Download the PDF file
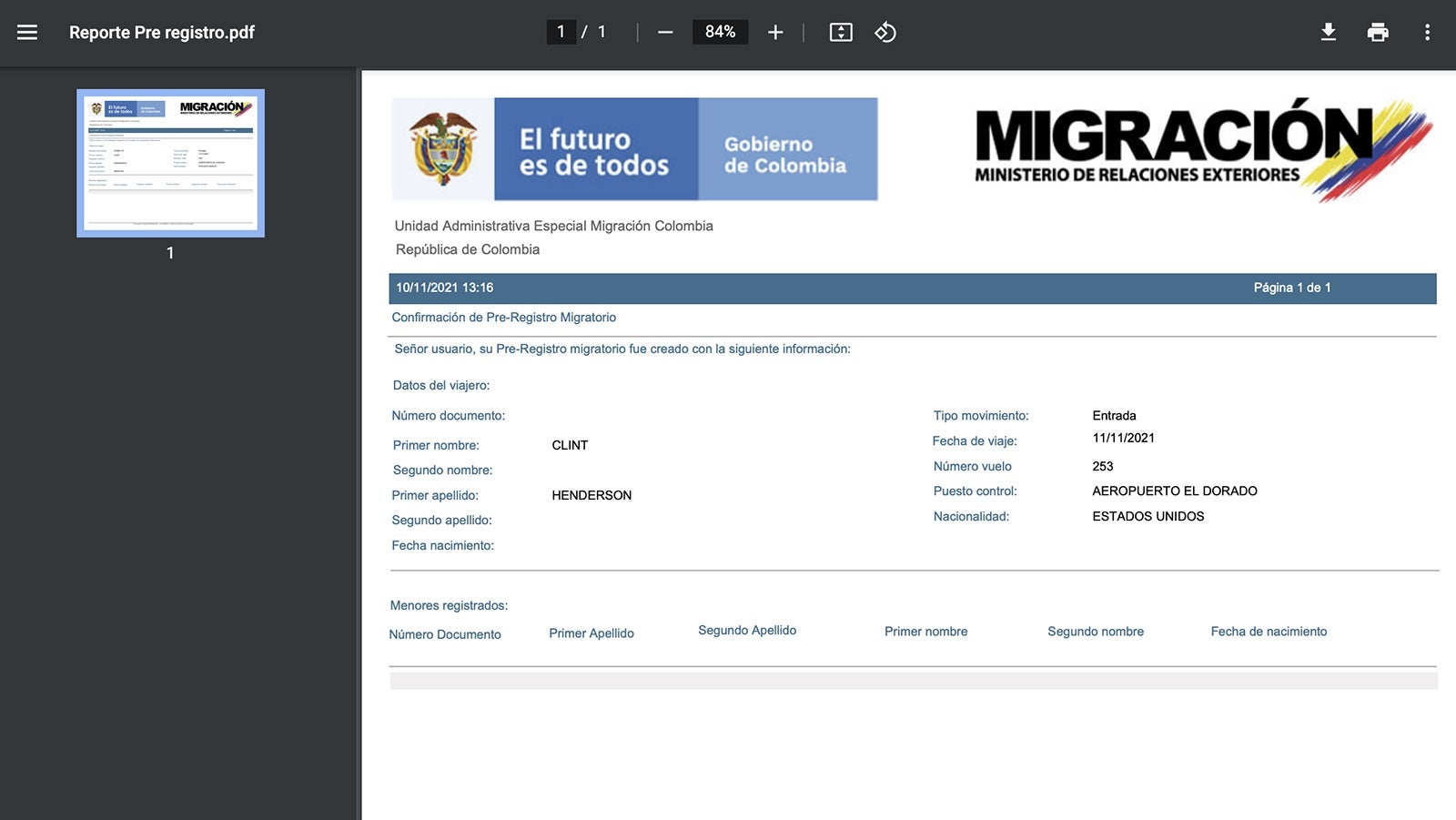 pos(1329,33)
